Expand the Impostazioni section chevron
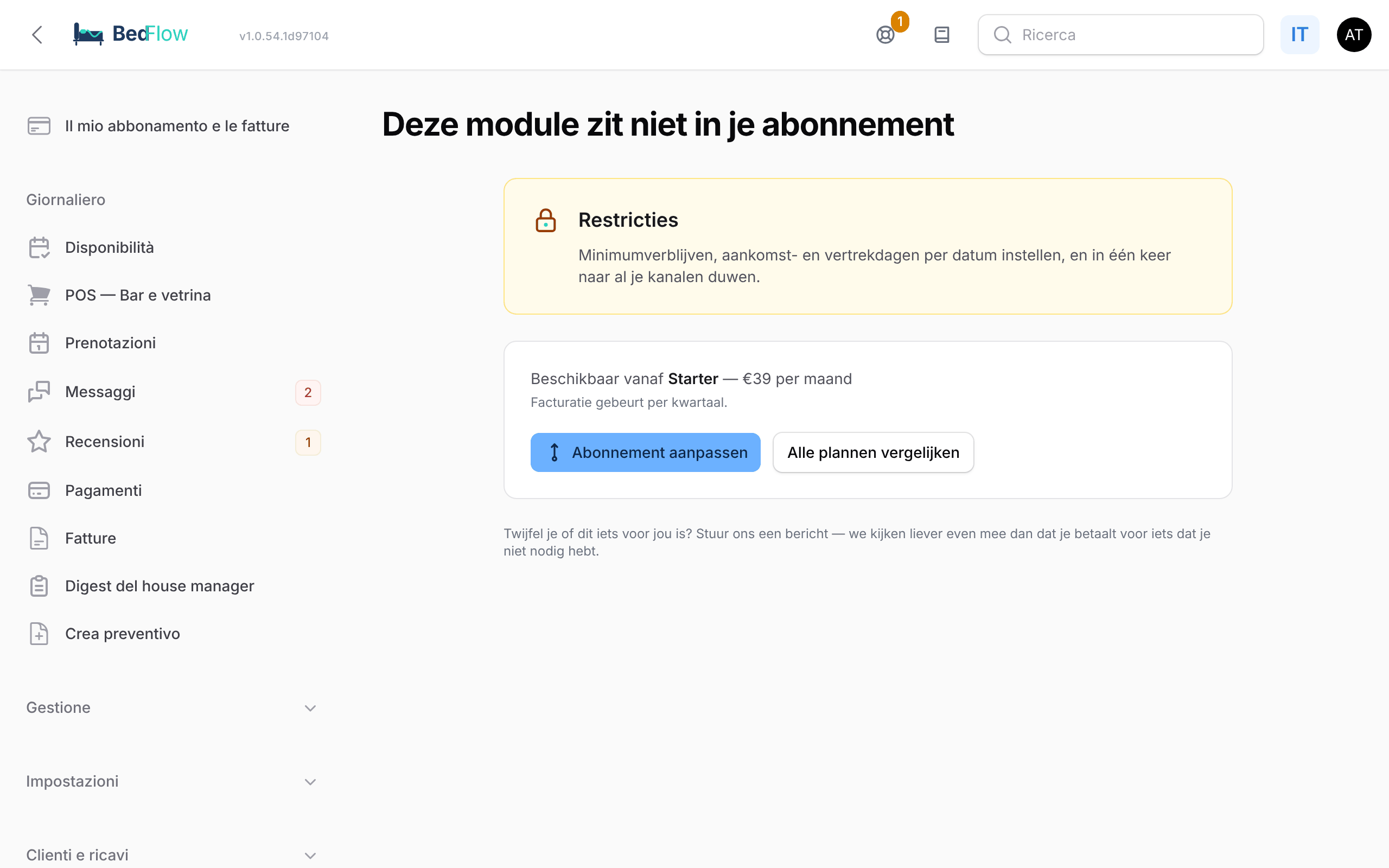 point(310,782)
